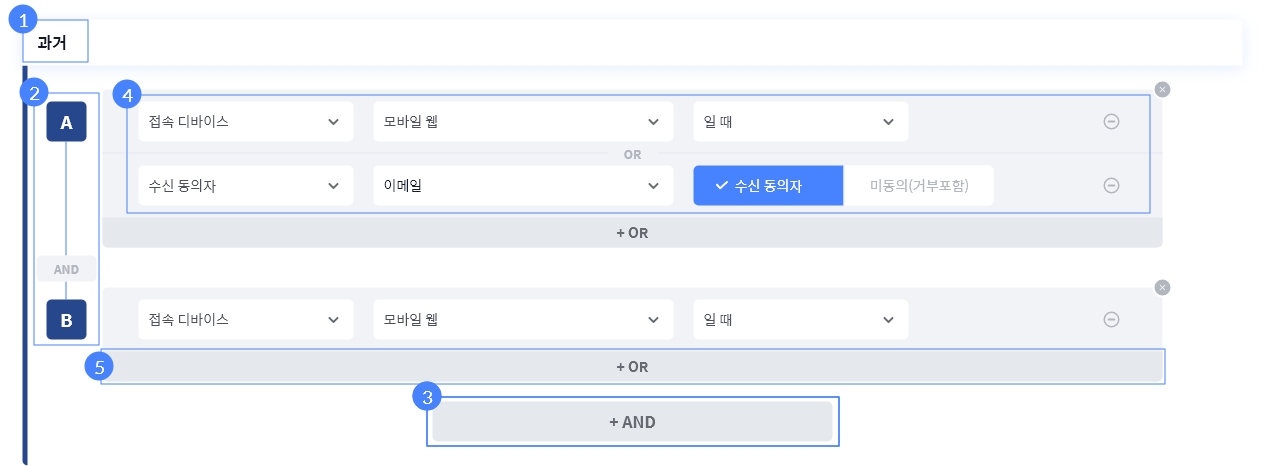Click the AND connector label between groups

(x=66, y=269)
